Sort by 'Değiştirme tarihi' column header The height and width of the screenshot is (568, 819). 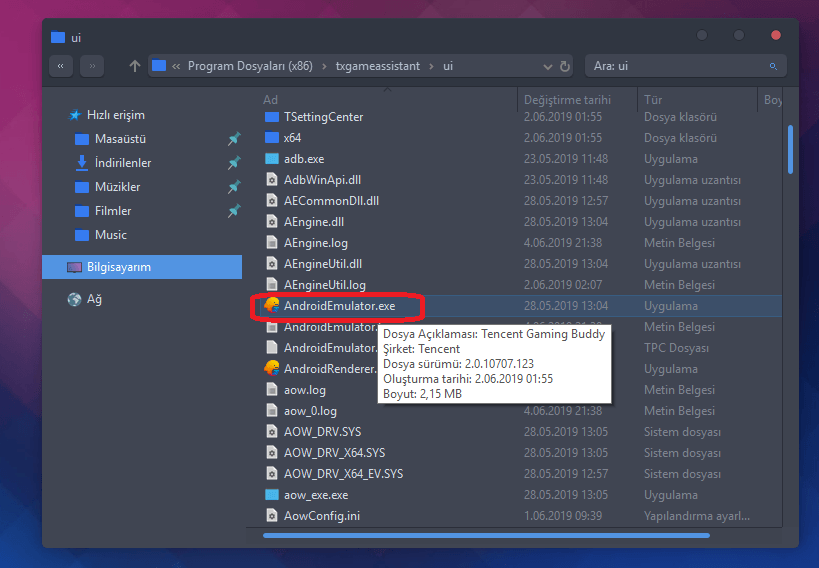point(567,100)
